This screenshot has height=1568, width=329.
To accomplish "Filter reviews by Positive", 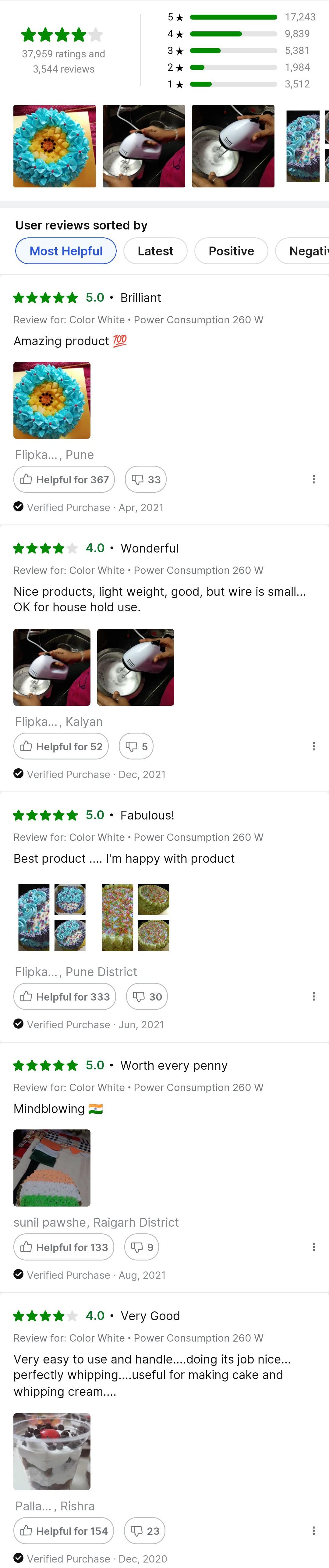I will click(x=231, y=251).
